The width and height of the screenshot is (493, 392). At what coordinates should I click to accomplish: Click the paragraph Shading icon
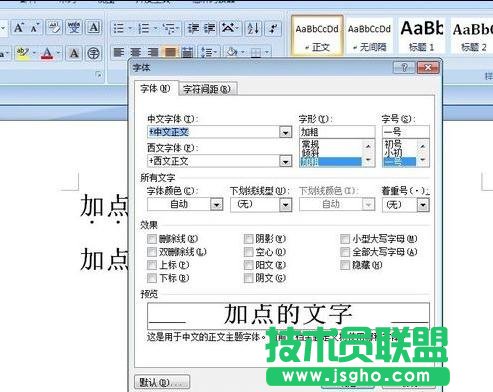(x=232, y=52)
